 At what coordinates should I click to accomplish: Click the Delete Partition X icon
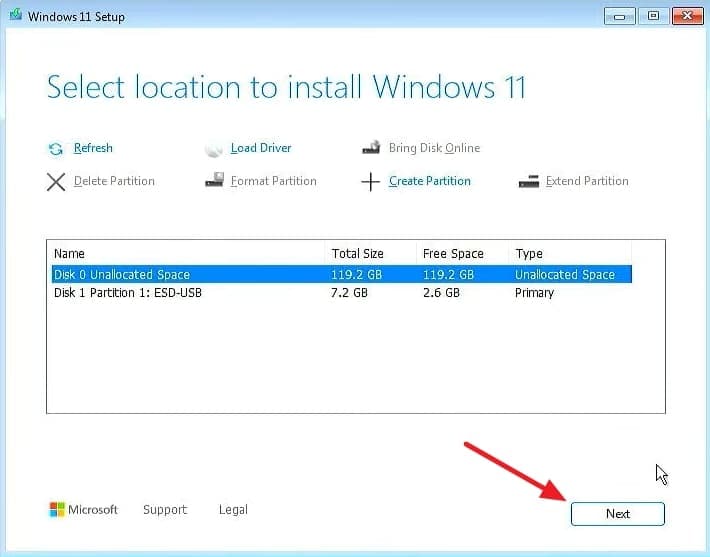(x=56, y=182)
